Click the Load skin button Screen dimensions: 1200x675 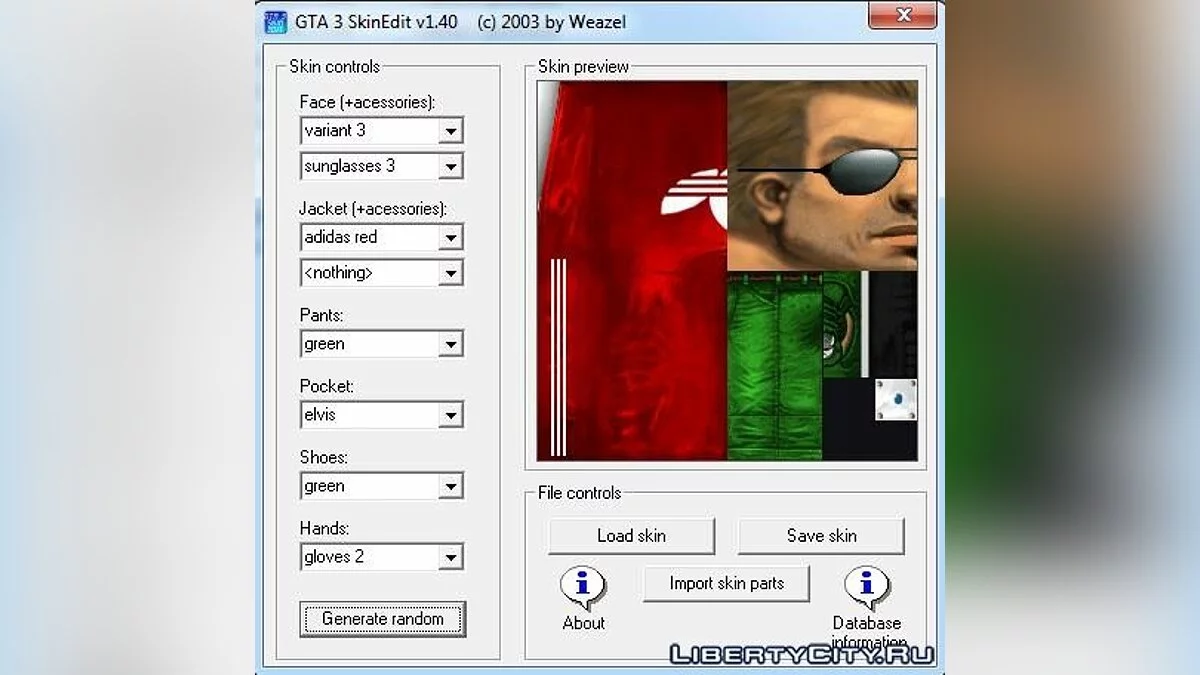click(631, 536)
